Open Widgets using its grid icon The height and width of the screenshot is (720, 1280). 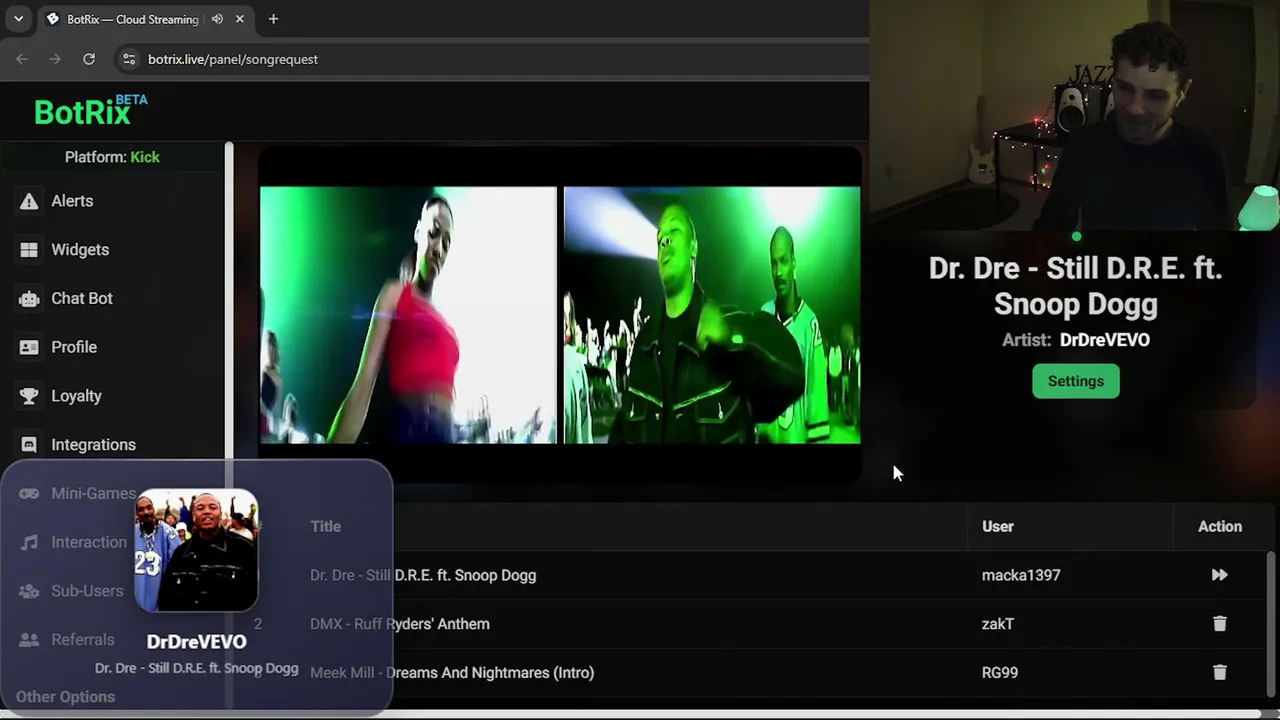29,250
